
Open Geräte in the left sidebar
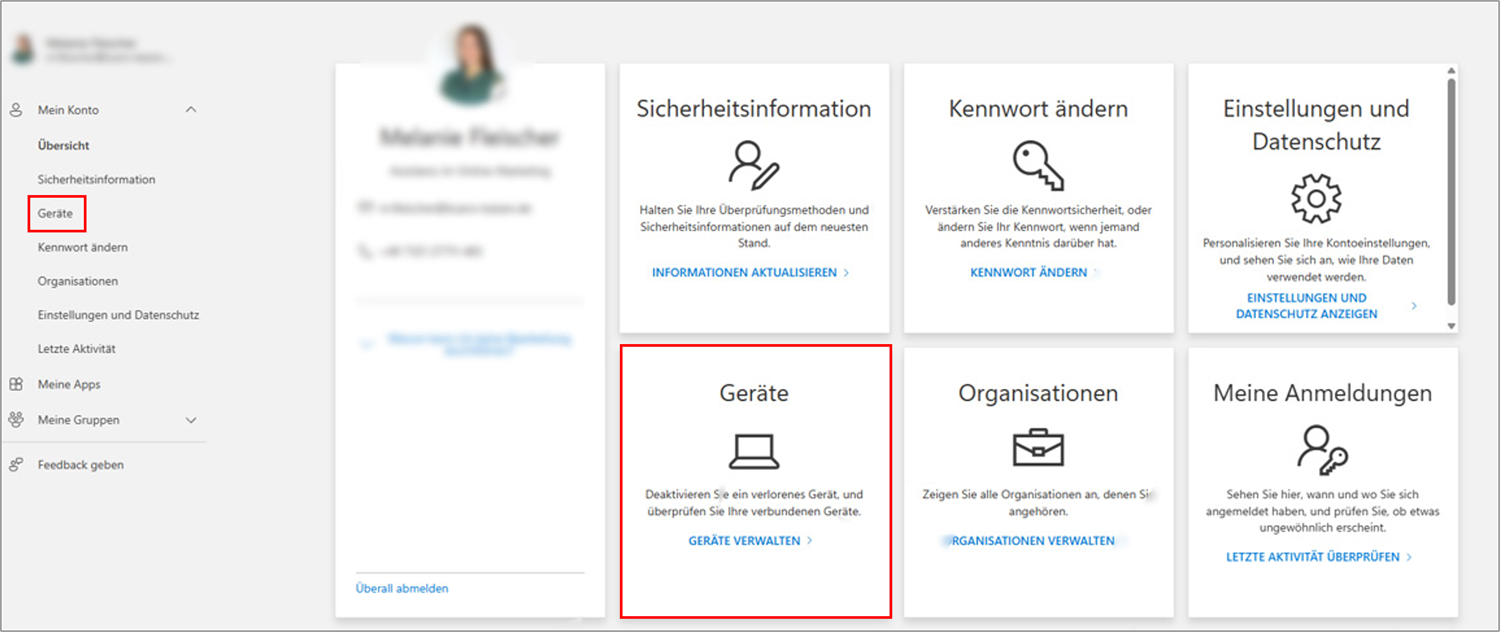(x=55, y=214)
